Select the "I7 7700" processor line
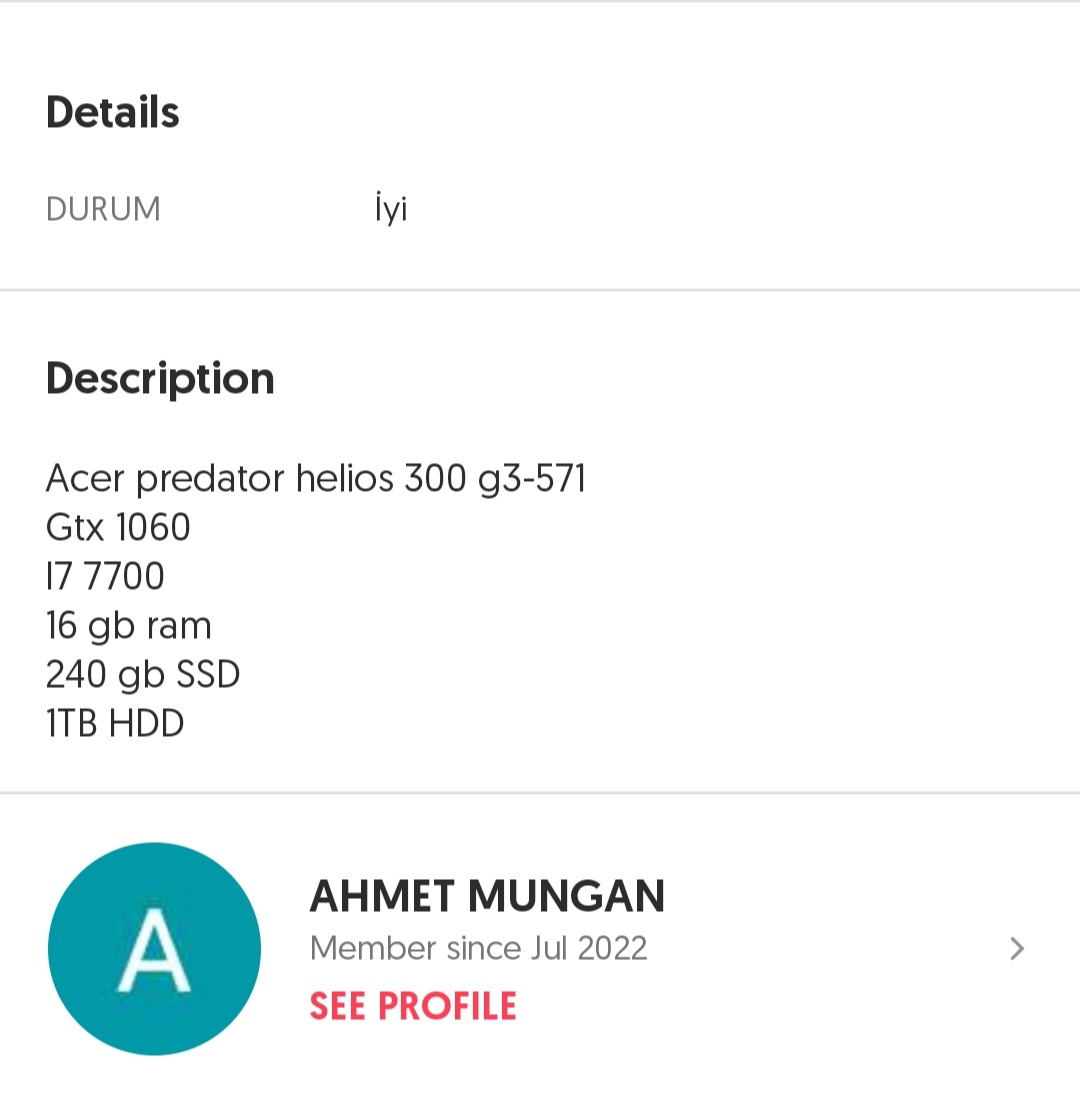1080x1102 pixels. click(x=105, y=576)
